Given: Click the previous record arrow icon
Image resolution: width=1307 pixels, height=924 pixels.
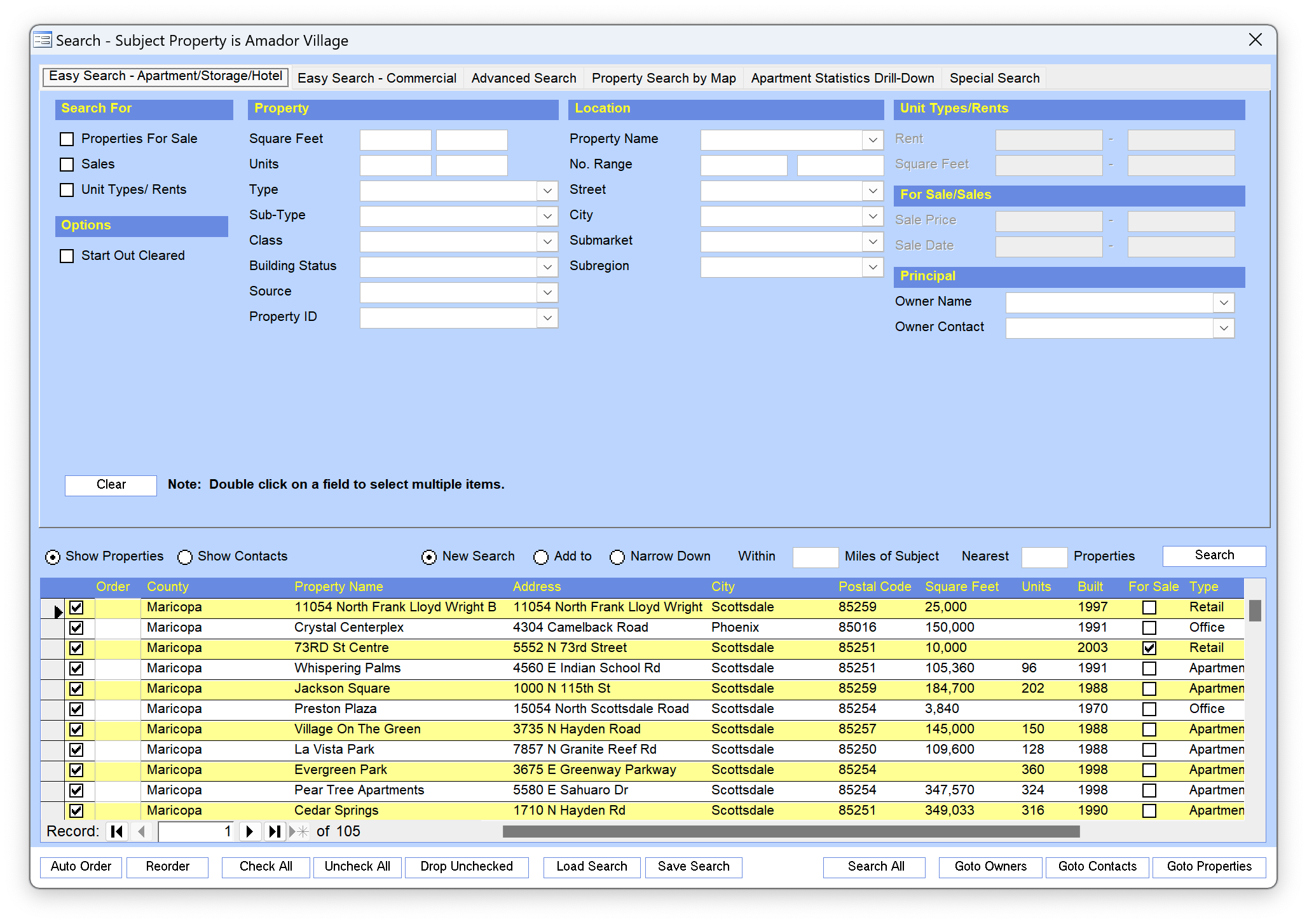Looking at the screenshot, I should tap(141, 831).
